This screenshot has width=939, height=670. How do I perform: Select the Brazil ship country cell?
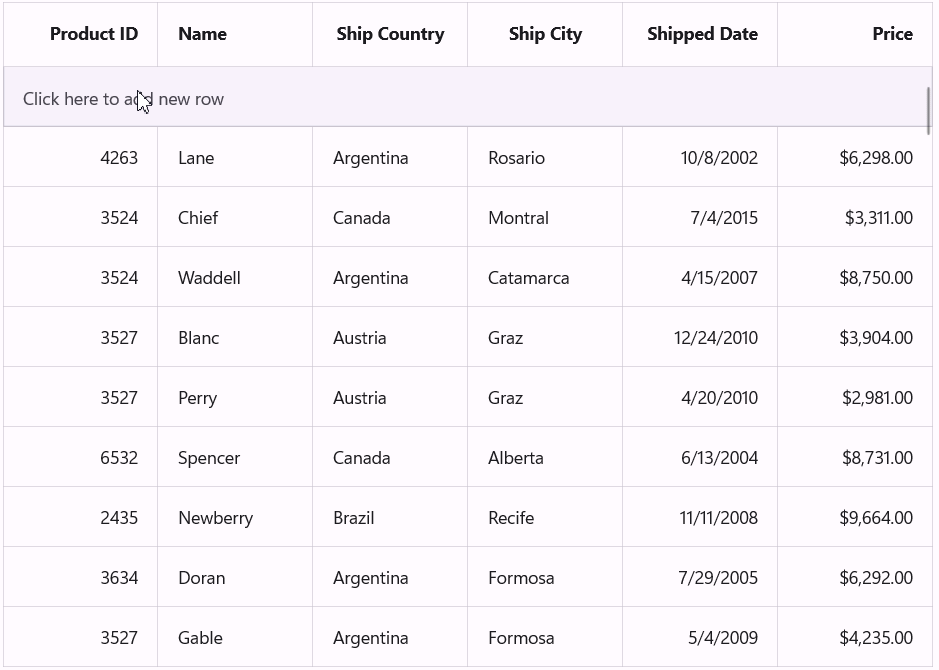click(x=354, y=518)
